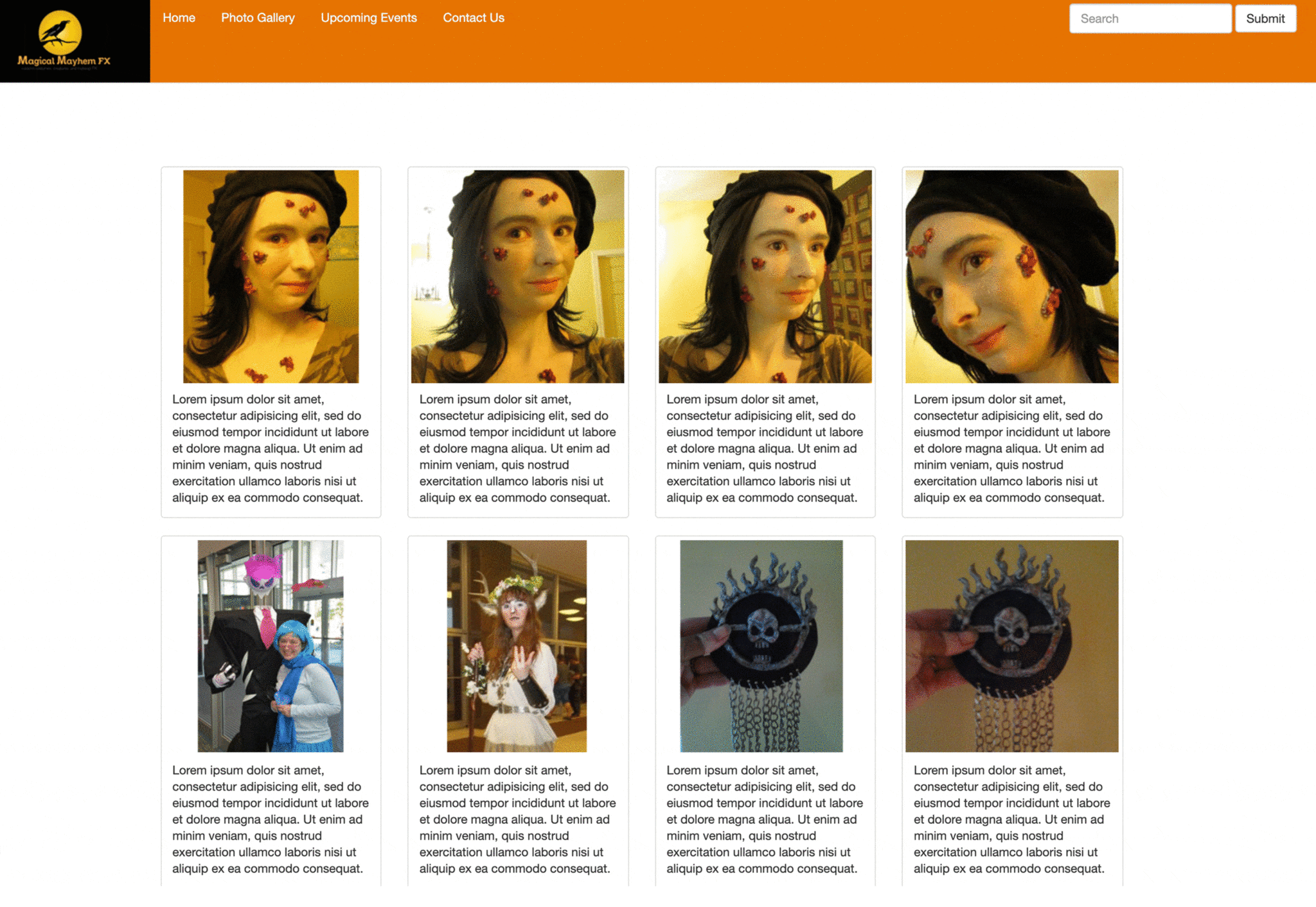Viewport: 1316px width, 907px height.
Task: Click caption under green skull emblem card
Action: [x=765, y=820]
